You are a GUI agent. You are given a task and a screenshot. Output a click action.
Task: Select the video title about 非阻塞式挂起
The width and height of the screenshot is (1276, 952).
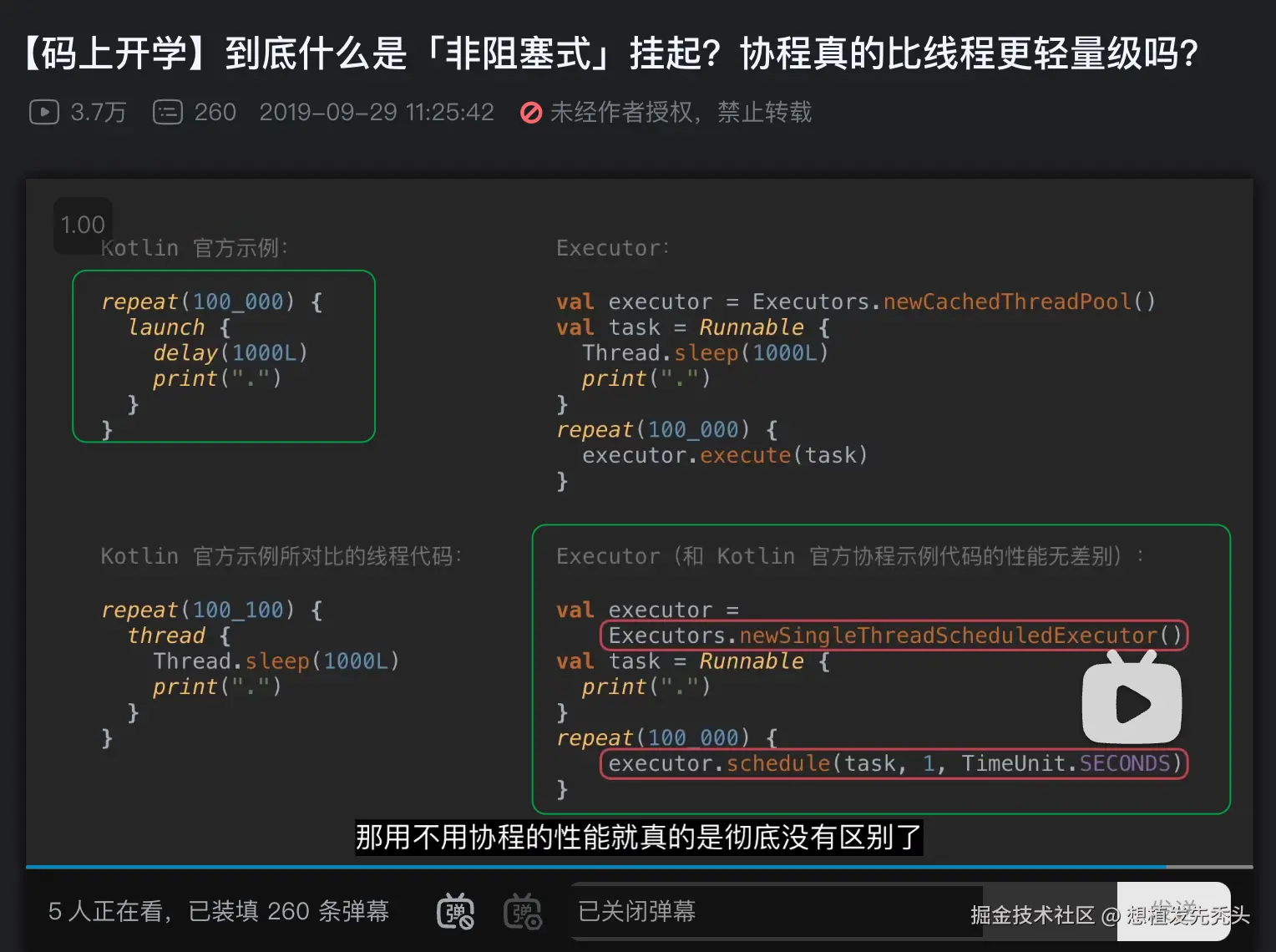(608, 53)
